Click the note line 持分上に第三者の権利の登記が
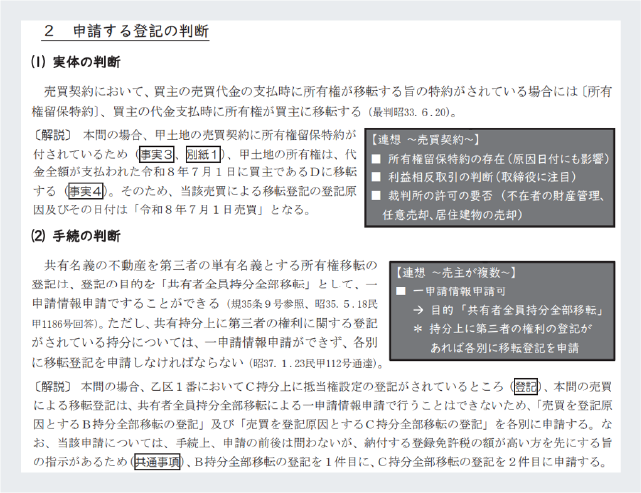Image resolution: width=641 pixels, height=493 pixels. click(503, 329)
